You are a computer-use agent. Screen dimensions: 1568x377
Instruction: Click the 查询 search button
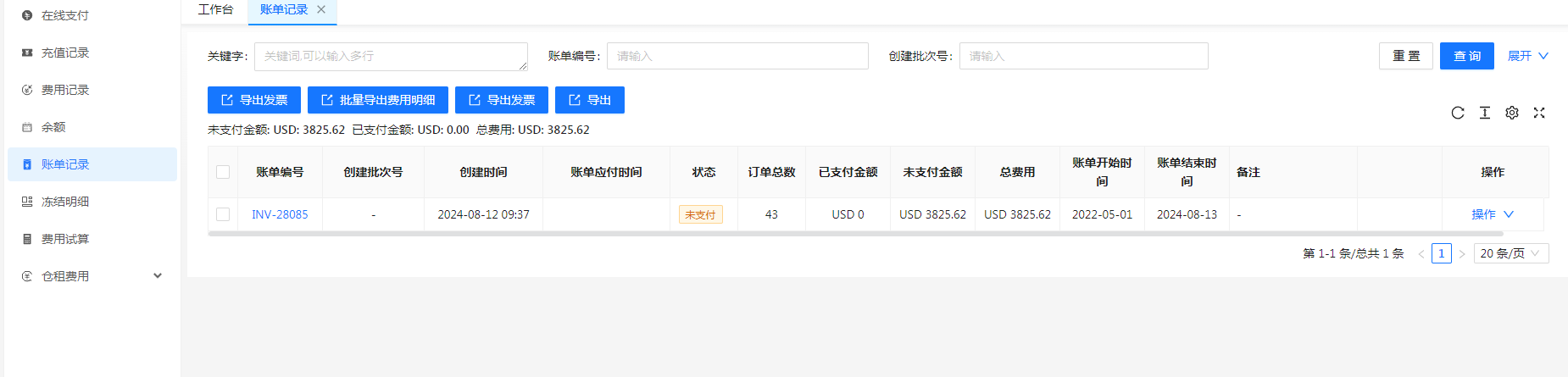coord(1466,56)
